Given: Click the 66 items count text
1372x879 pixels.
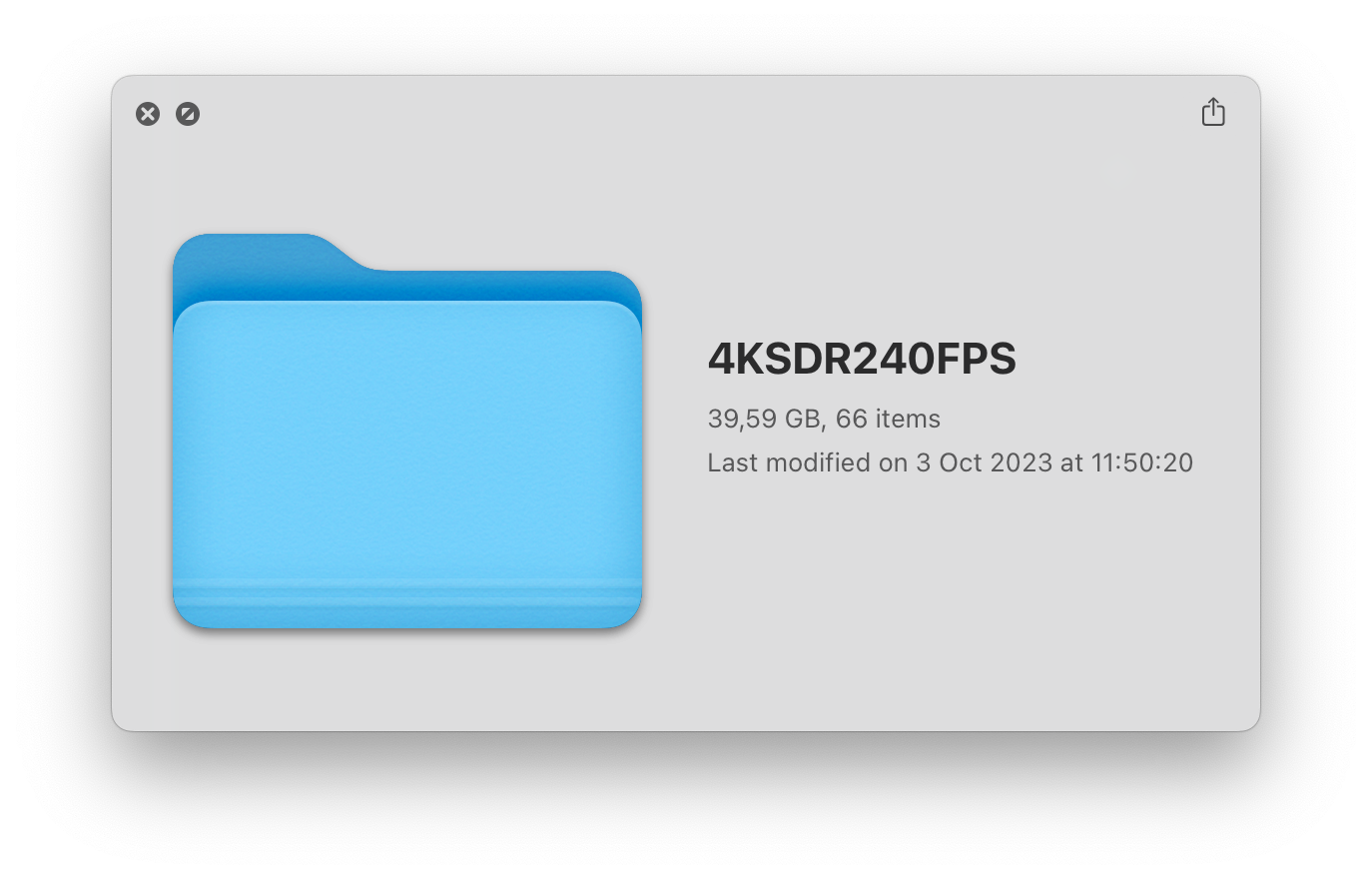Looking at the screenshot, I should click(x=888, y=419).
